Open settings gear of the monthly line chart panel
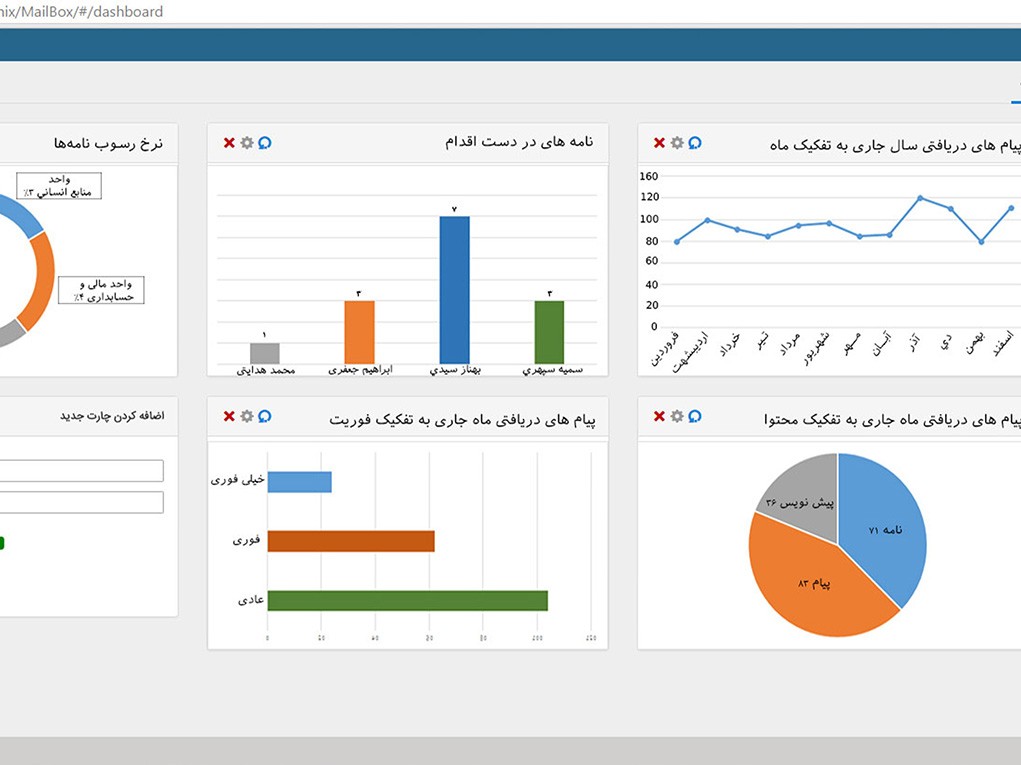Screen dimensions: 1021x765 [677, 143]
